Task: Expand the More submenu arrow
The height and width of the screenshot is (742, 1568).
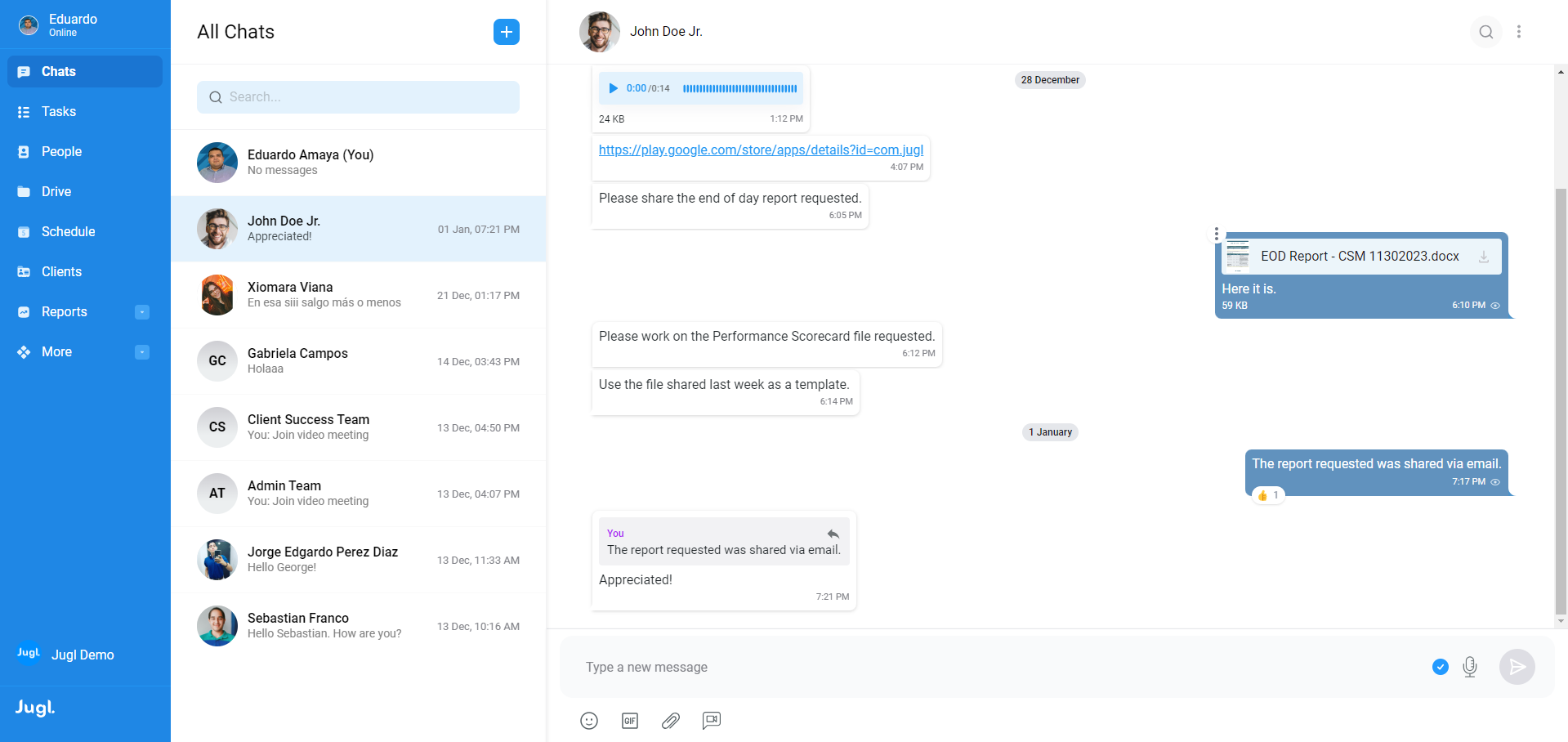Action: (x=142, y=352)
